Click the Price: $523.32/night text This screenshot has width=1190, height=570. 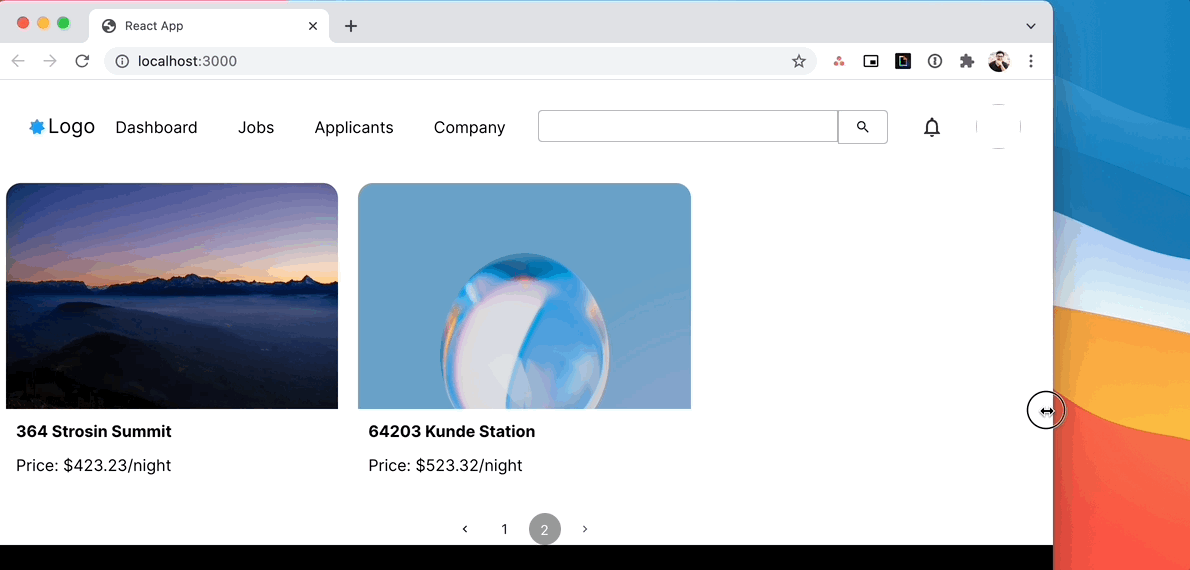445,465
